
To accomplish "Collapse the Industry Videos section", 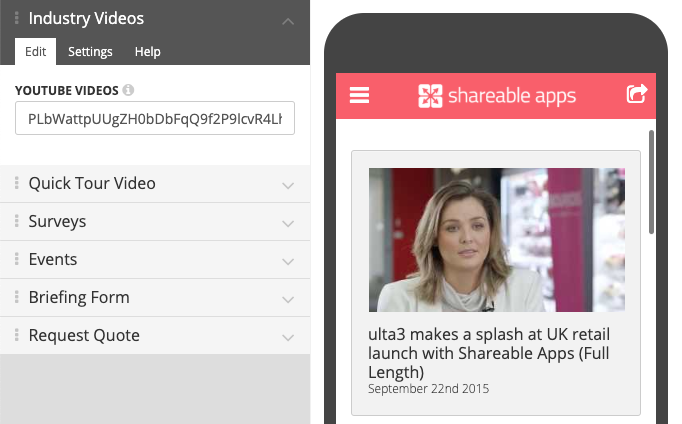I will [x=288, y=21].
